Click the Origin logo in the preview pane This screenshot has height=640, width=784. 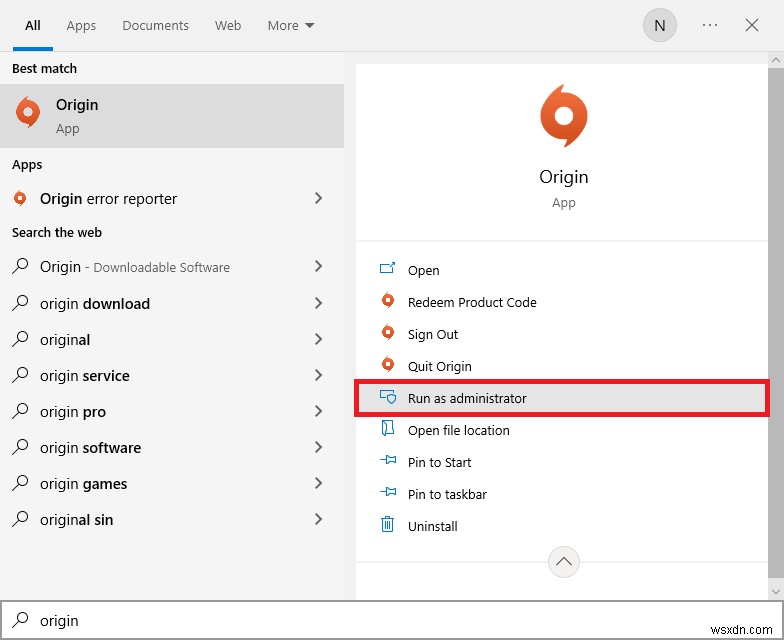click(x=563, y=116)
